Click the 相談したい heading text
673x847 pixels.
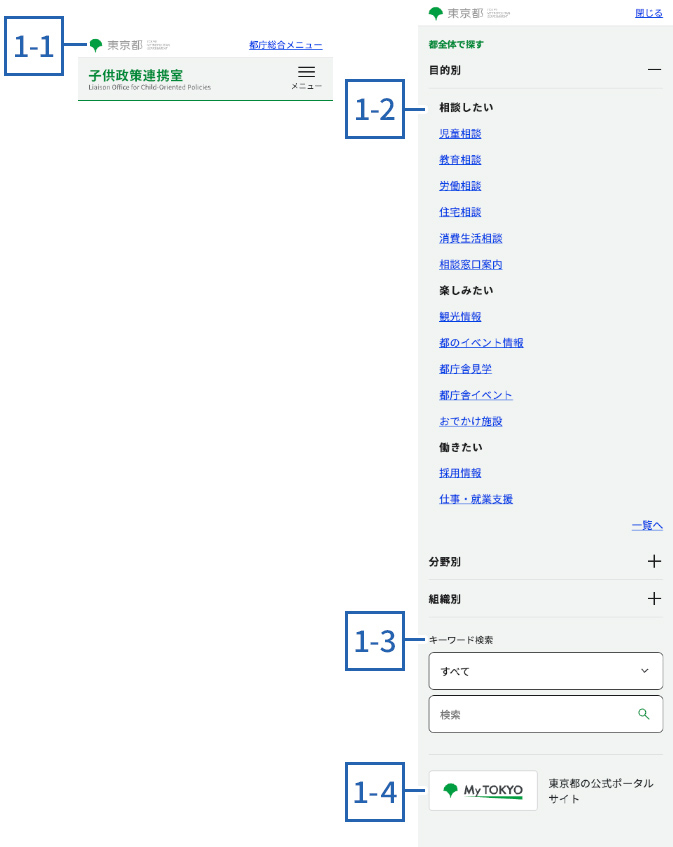pos(466,107)
